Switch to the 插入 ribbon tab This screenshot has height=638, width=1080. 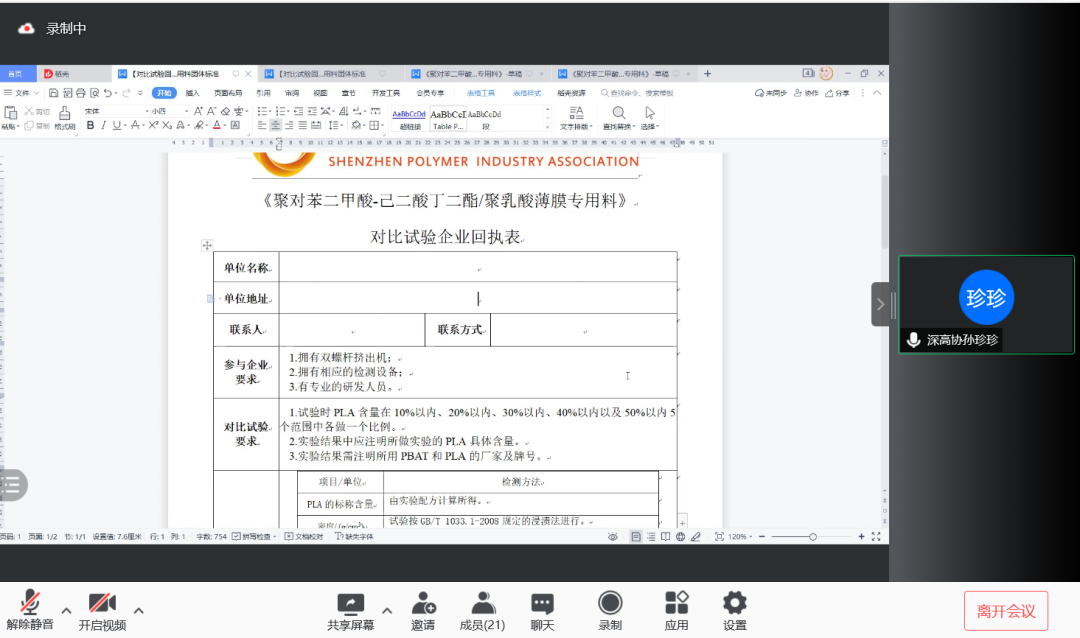tap(192, 93)
